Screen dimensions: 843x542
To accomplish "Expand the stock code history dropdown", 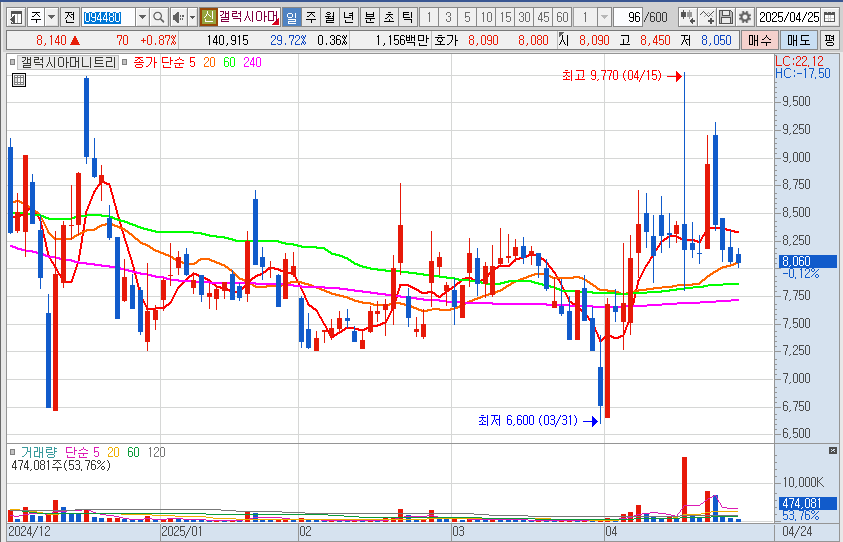I will pyautogui.click(x=142, y=18).
